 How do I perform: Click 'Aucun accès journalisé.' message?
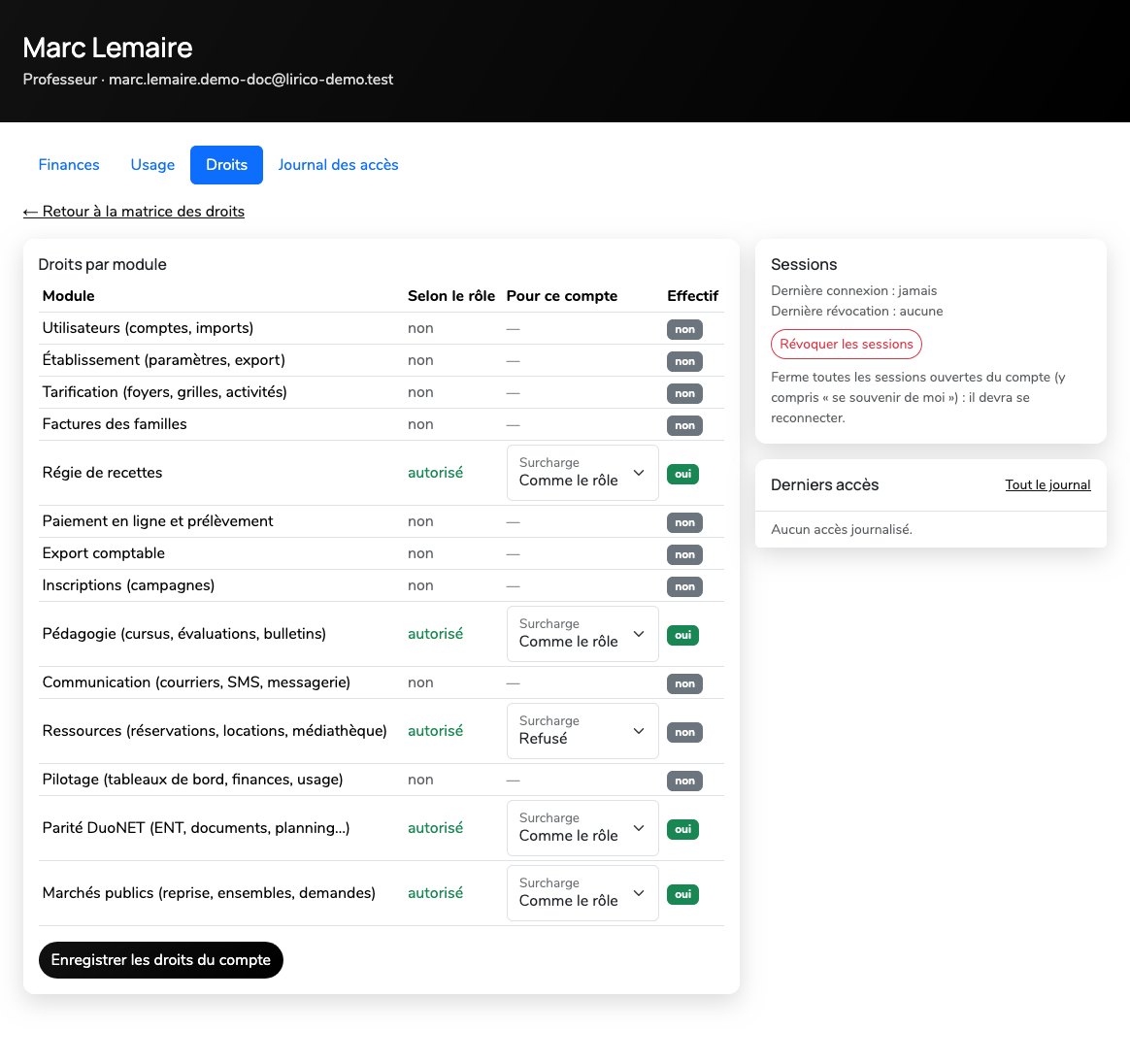coord(842,529)
